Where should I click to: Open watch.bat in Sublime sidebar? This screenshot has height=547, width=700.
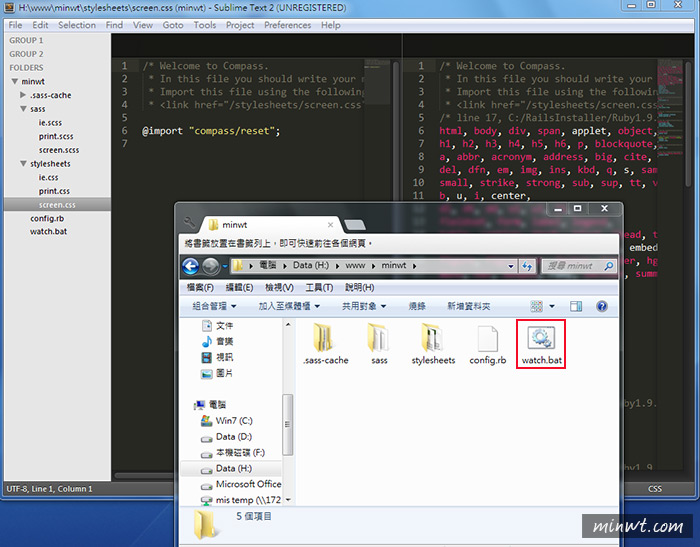click(48, 231)
